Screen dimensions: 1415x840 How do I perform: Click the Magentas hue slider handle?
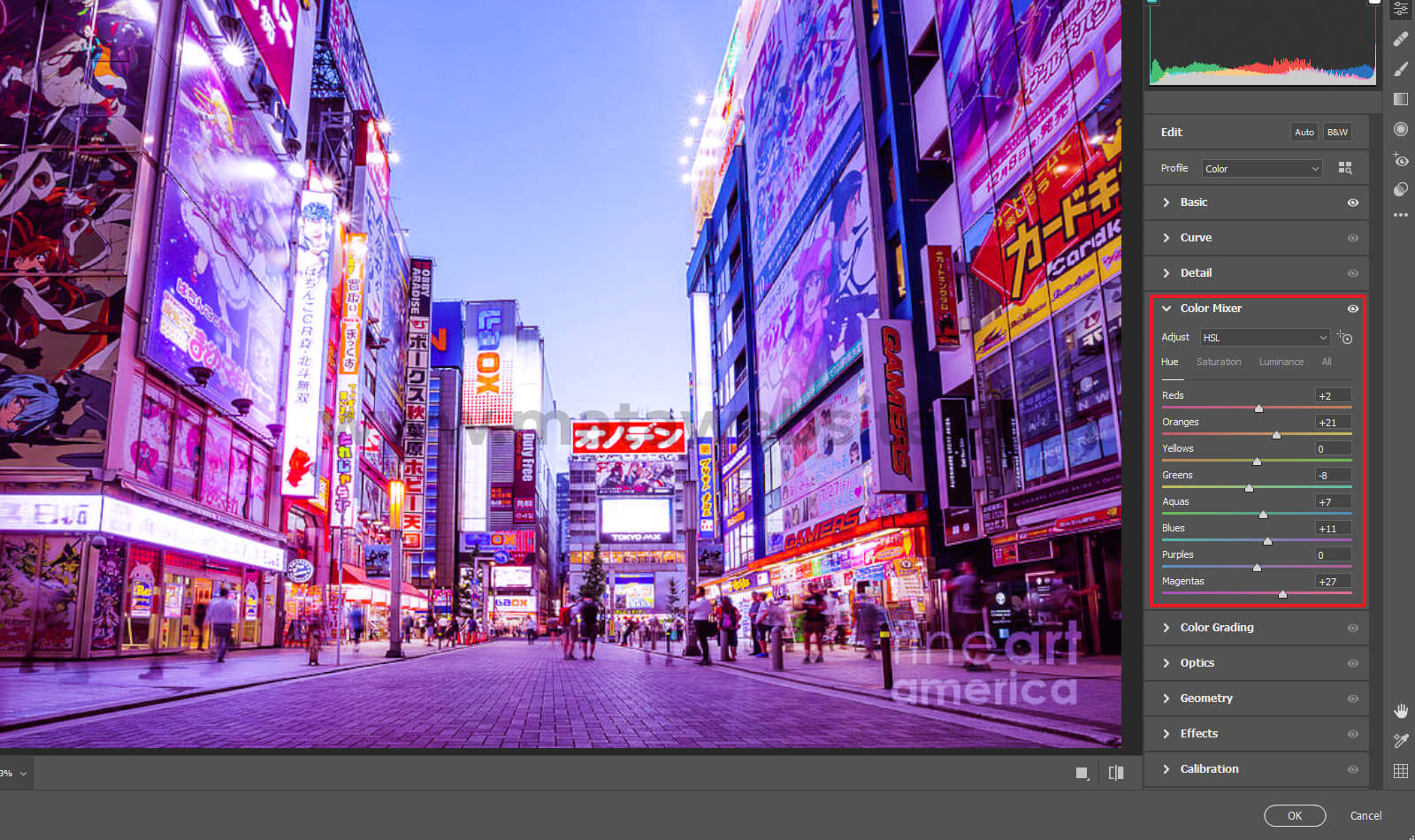(x=1282, y=594)
